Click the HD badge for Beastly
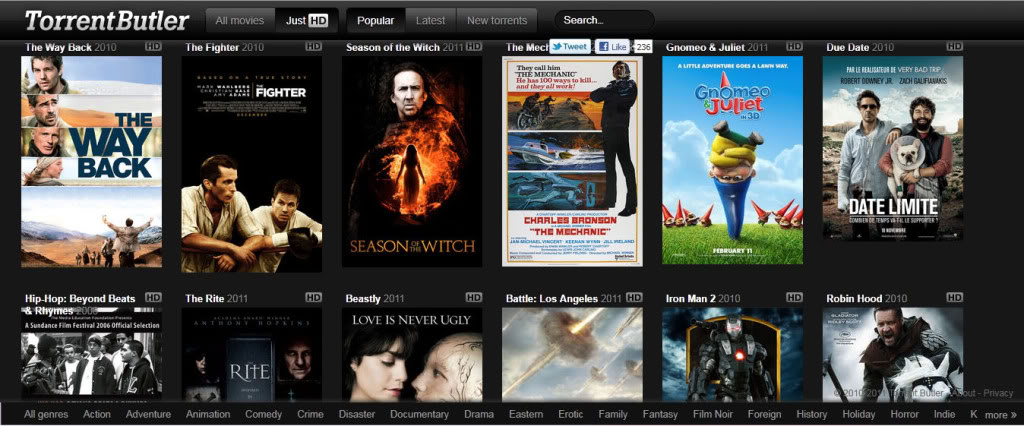 (473, 297)
